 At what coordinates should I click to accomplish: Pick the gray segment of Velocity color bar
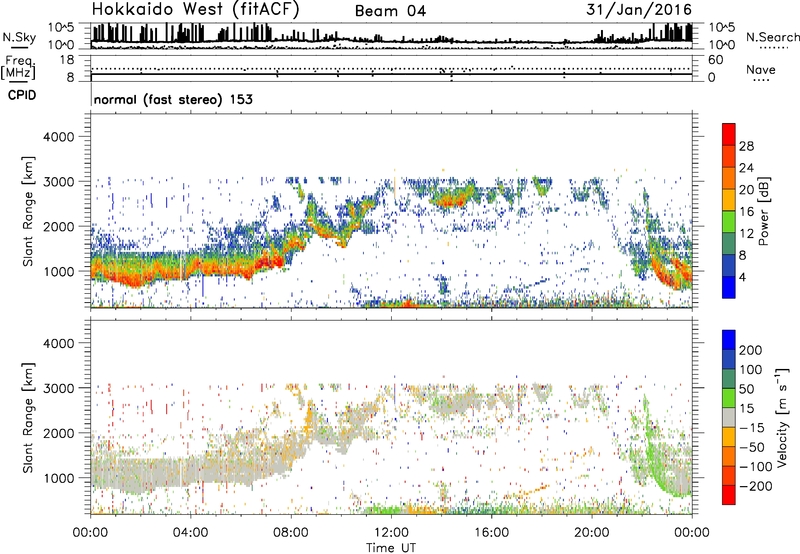click(x=729, y=417)
